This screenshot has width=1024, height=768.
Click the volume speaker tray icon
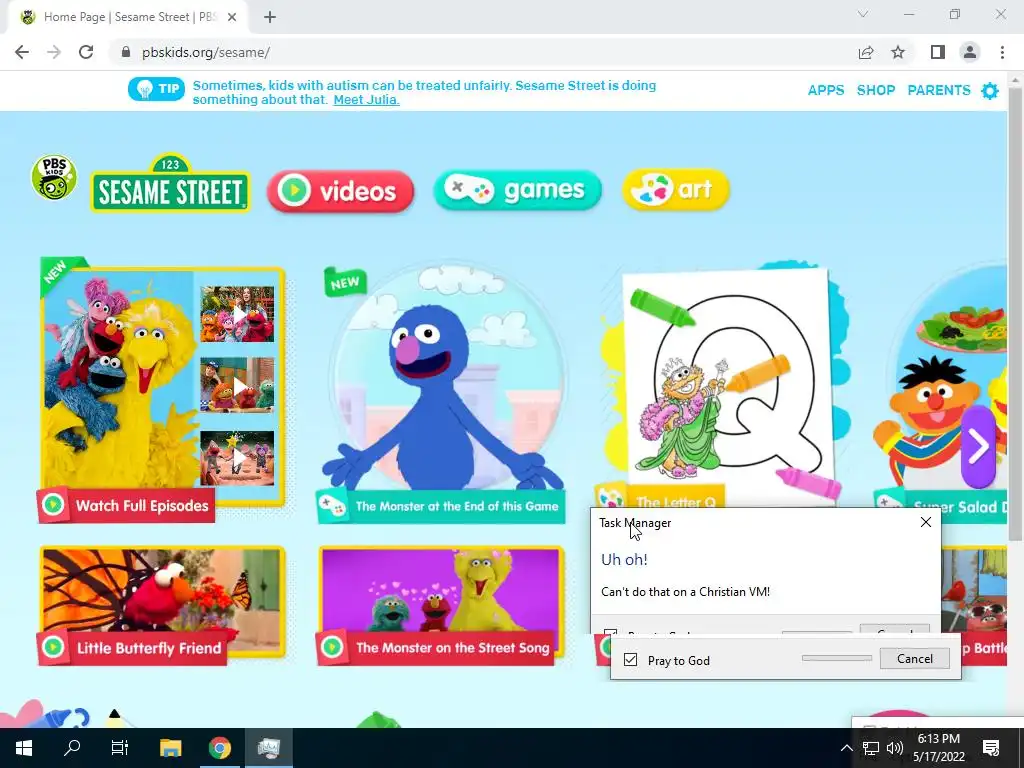[x=895, y=748]
